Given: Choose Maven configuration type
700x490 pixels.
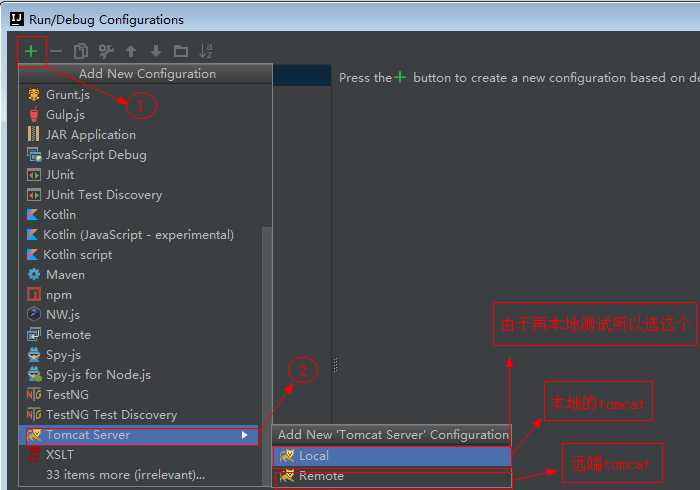Looking at the screenshot, I should (x=140, y=275).
